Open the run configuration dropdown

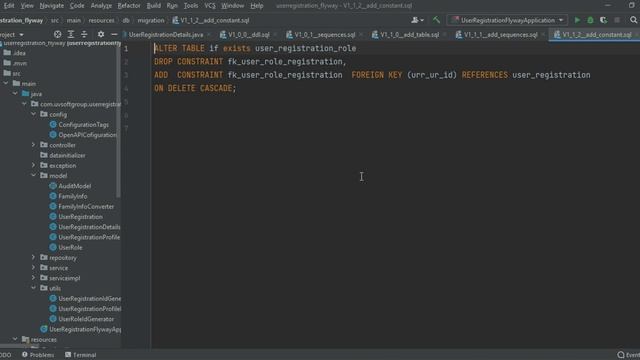point(508,20)
